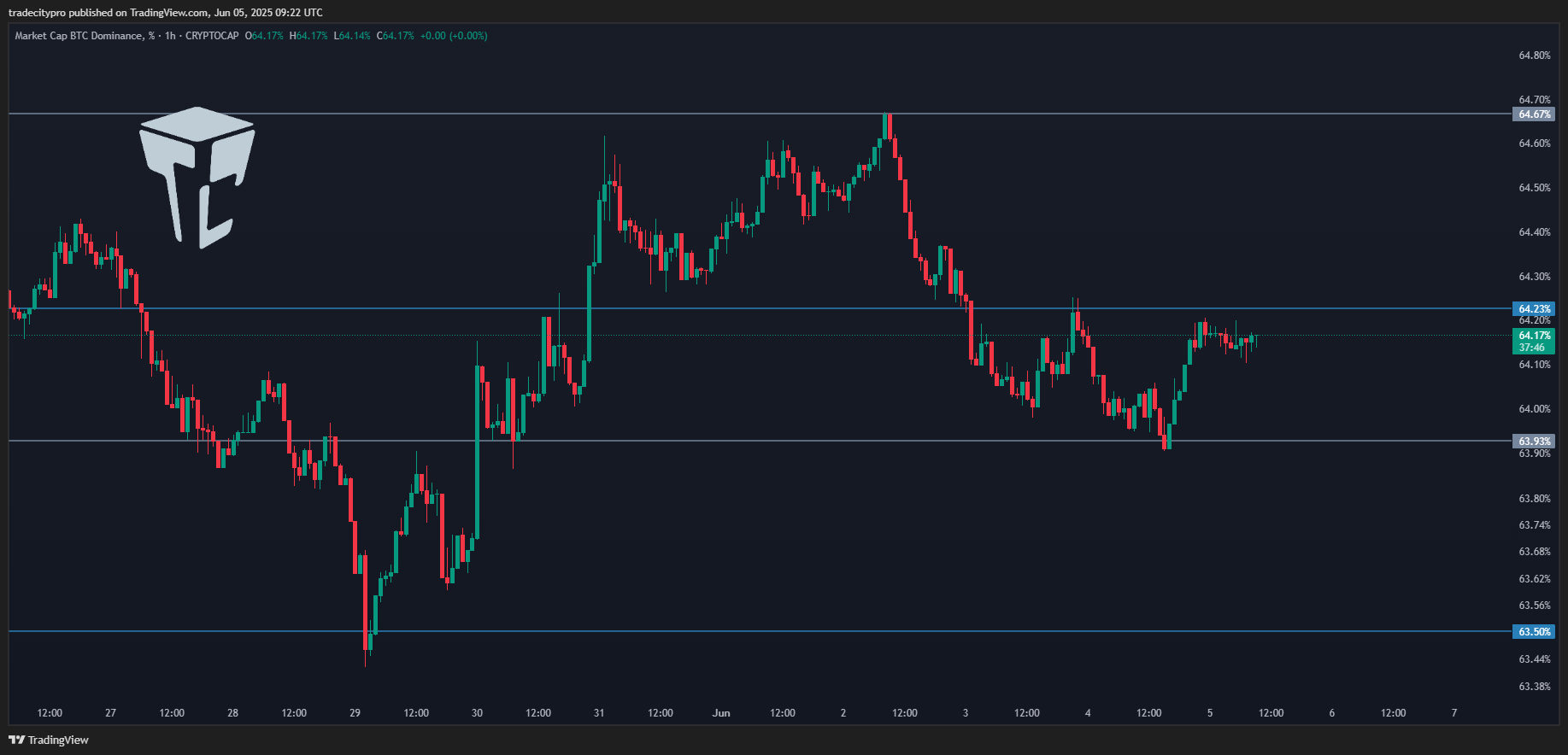This screenshot has height=755, width=1568.
Task: Select the 63.50% horizontal line label
Action: (1534, 632)
